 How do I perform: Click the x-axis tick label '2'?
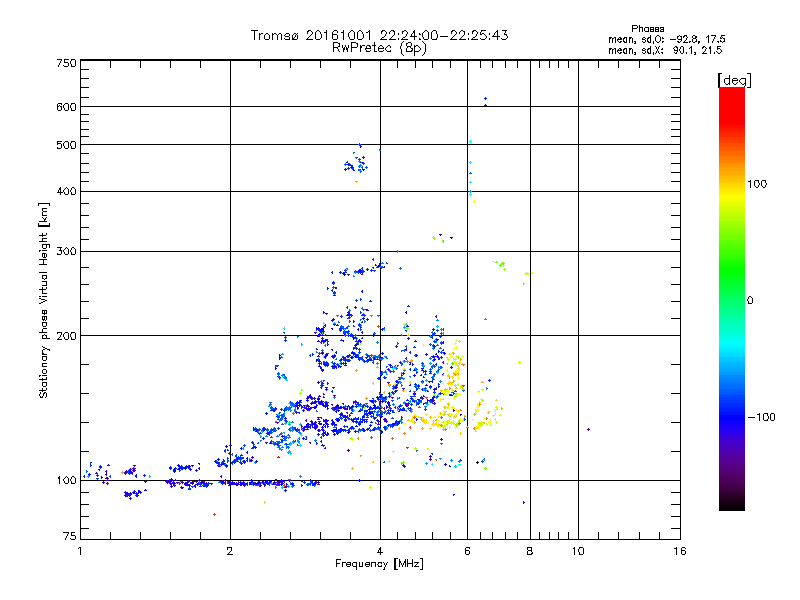[230, 551]
